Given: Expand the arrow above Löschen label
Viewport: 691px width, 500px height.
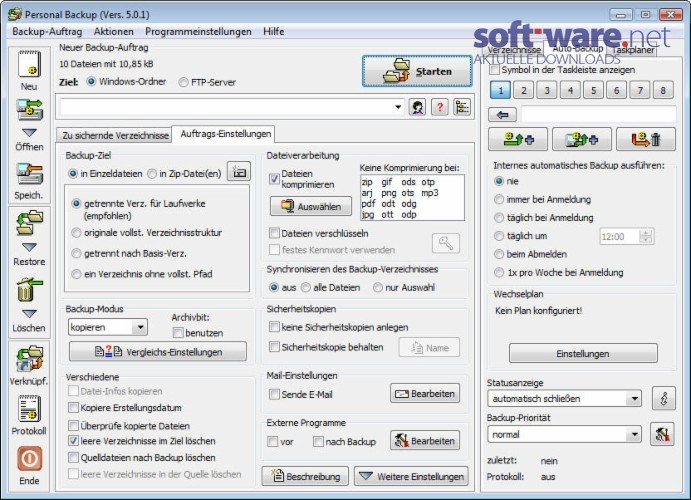Looking at the screenshot, I should (29, 314).
